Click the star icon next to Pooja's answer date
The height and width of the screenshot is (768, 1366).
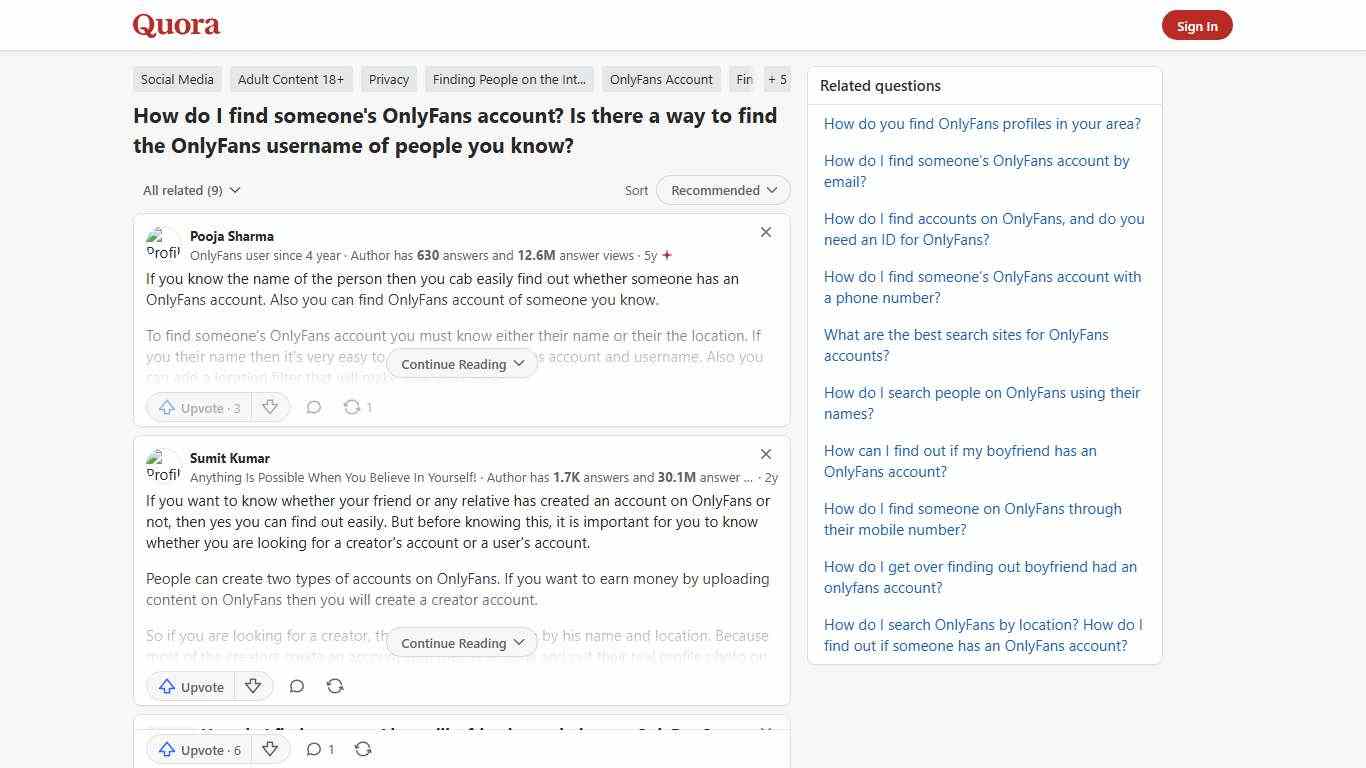(x=666, y=255)
